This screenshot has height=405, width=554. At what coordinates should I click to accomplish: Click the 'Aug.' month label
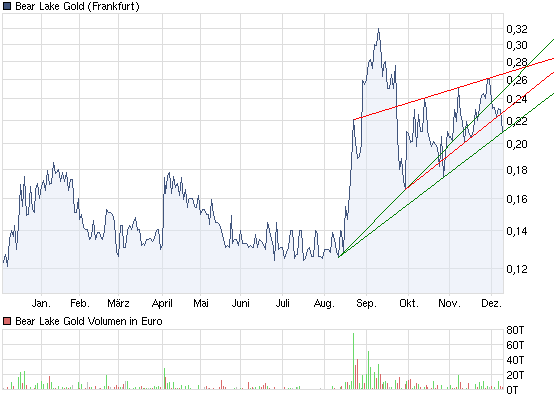coord(324,303)
